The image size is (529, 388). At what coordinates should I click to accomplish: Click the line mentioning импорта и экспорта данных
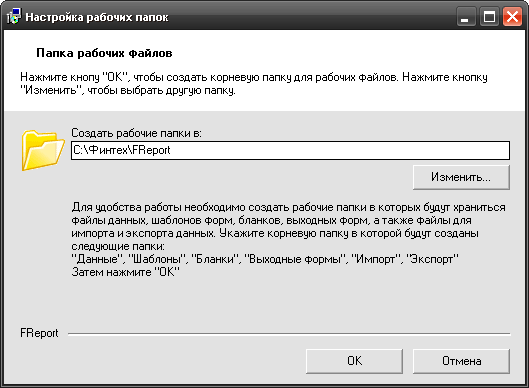pos(275,233)
